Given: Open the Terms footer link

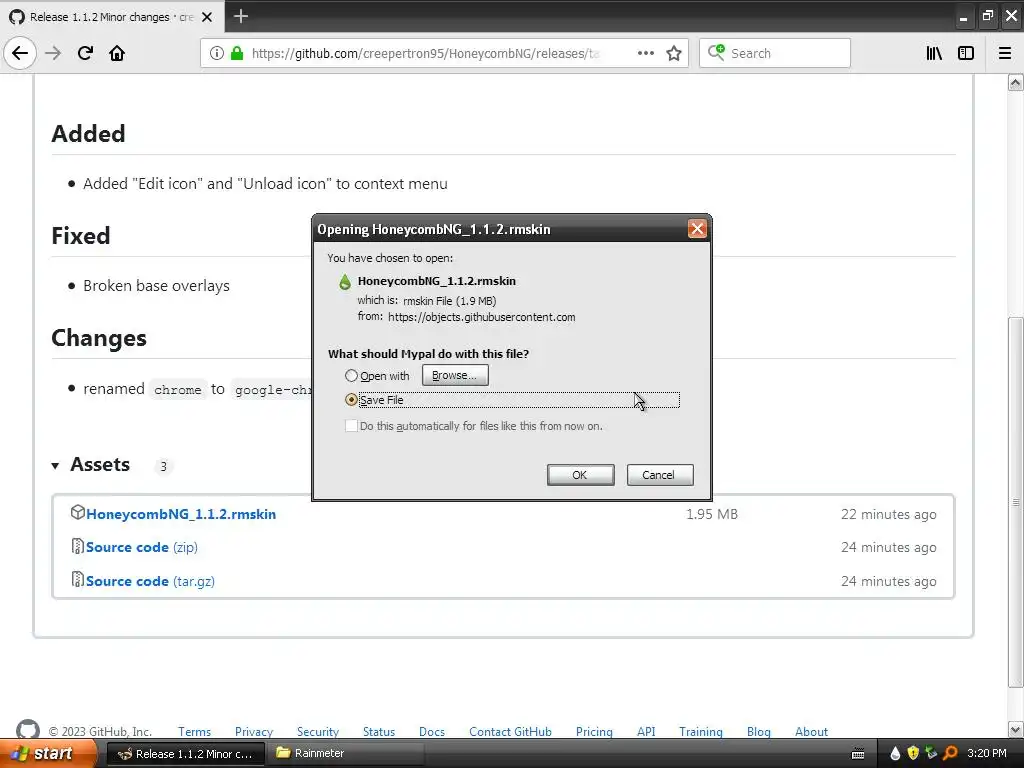Looking at the screenshot, I should tap(195, 731).
